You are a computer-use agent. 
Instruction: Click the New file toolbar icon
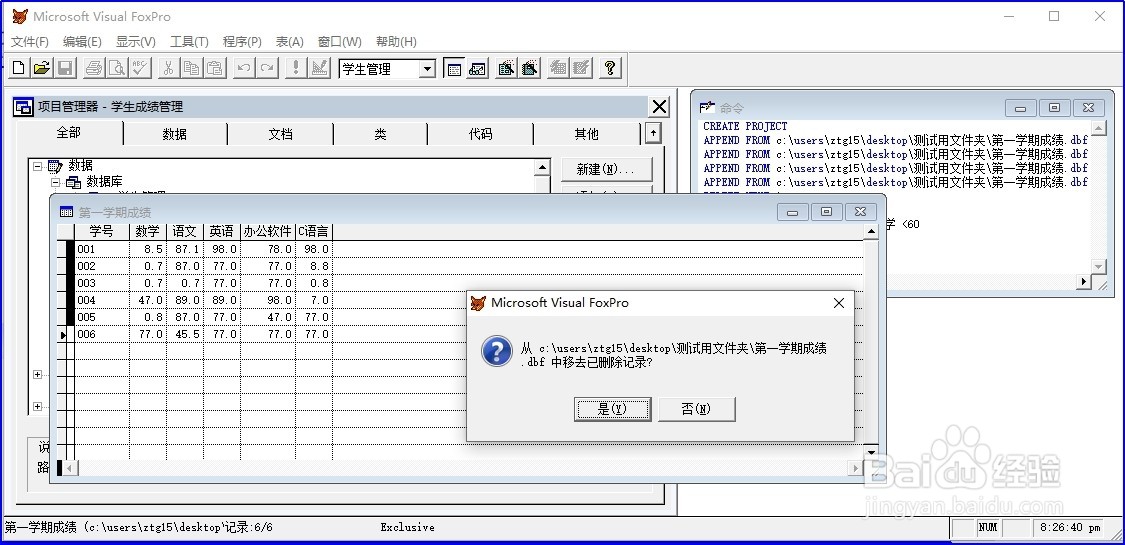[19, 69]
